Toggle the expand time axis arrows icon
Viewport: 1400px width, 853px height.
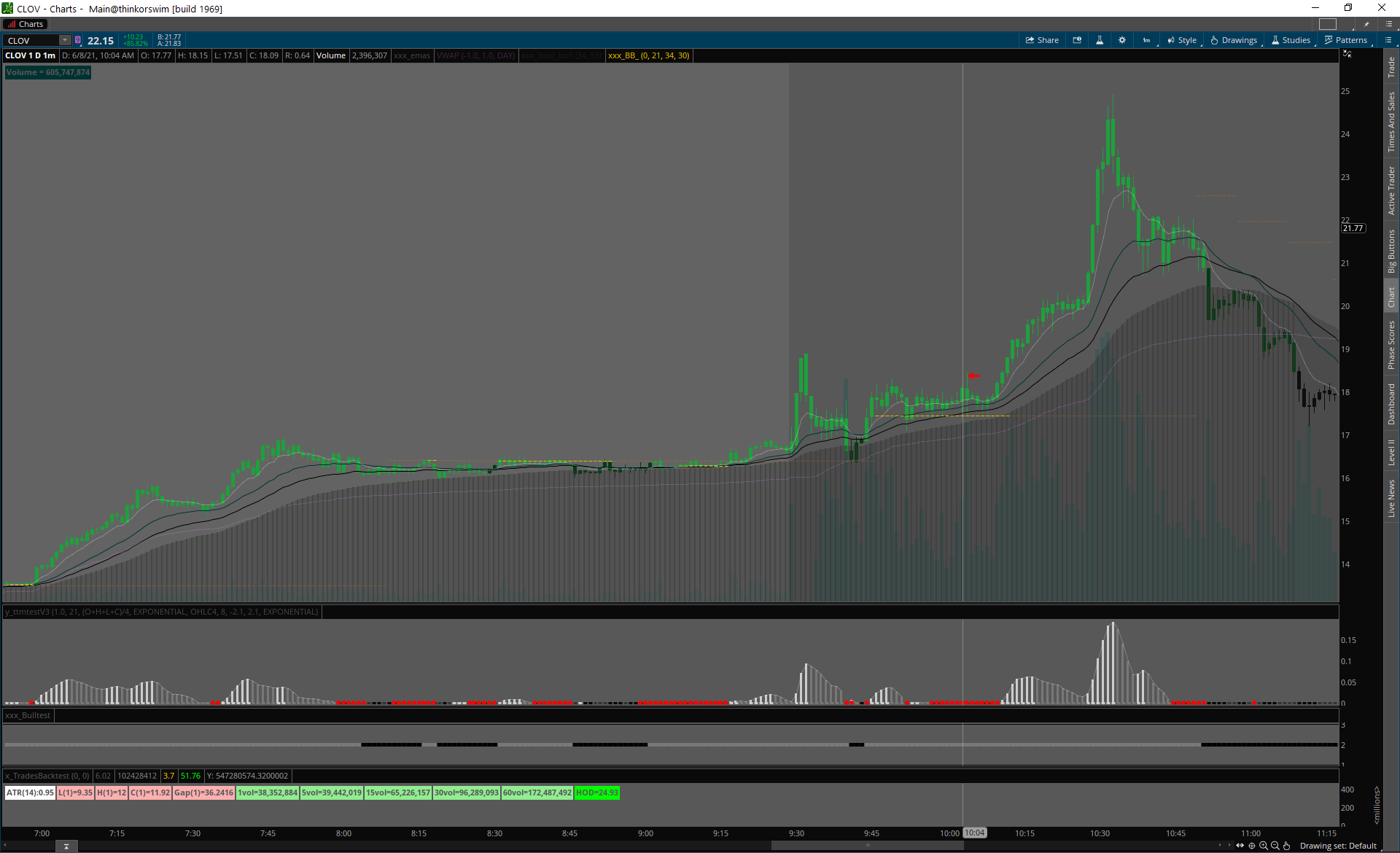[1240, 846]
